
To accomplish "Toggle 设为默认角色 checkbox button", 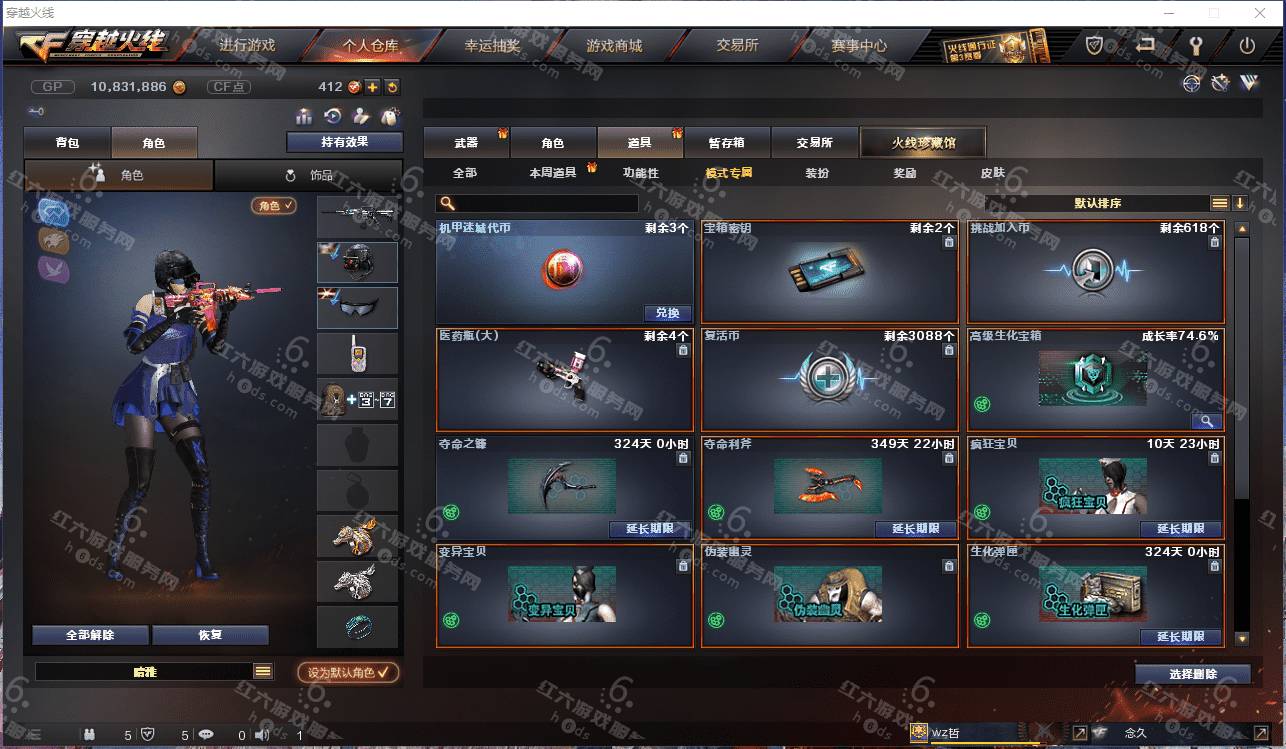I will point(348,672).
